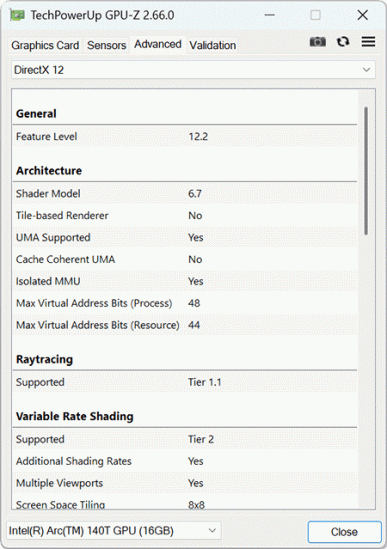Click the screenshot camera icon
The image size is (387, 549).
318,42
